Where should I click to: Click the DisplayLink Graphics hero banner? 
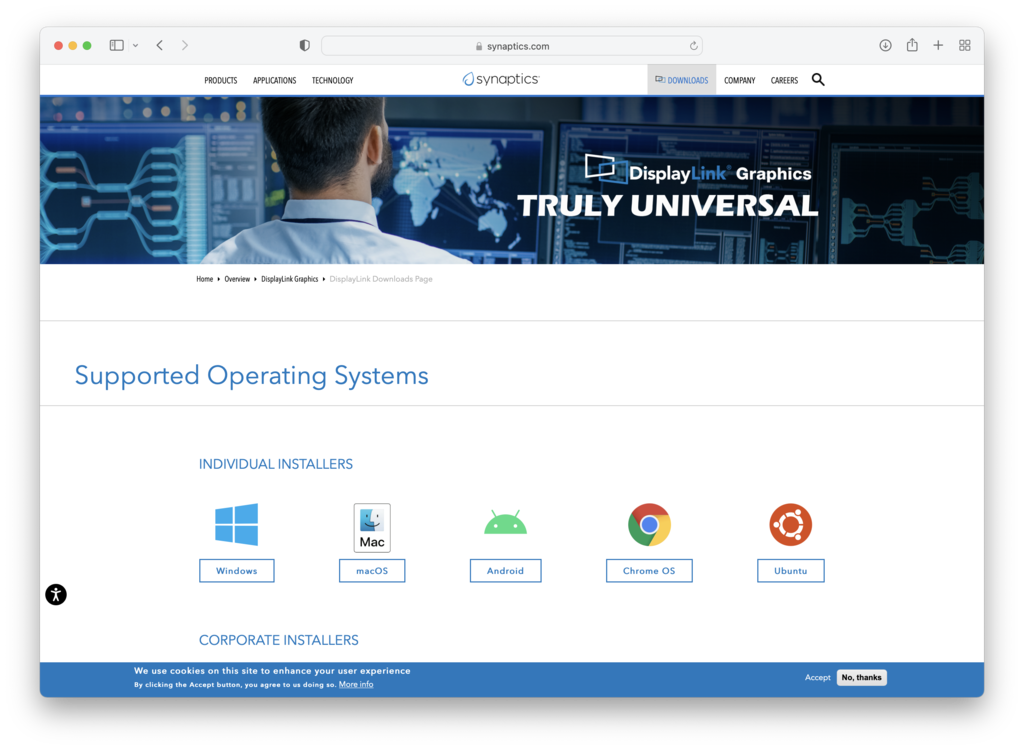[511, 180]
